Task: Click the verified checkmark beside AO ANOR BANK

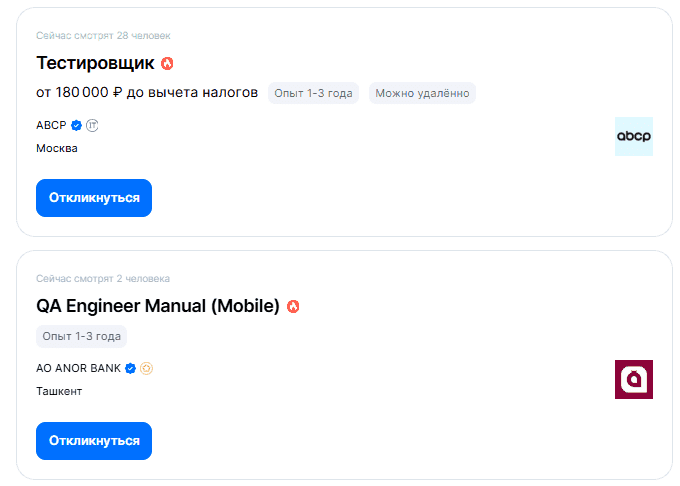Action: click(x=130, y=368)
